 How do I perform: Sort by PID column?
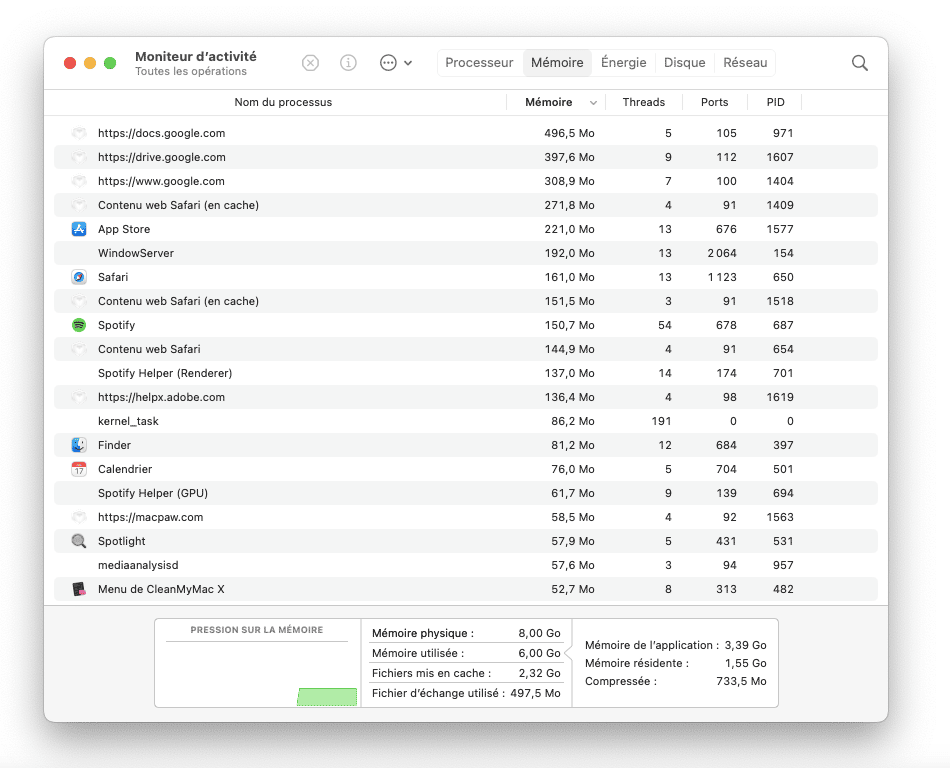click(775, 102)
